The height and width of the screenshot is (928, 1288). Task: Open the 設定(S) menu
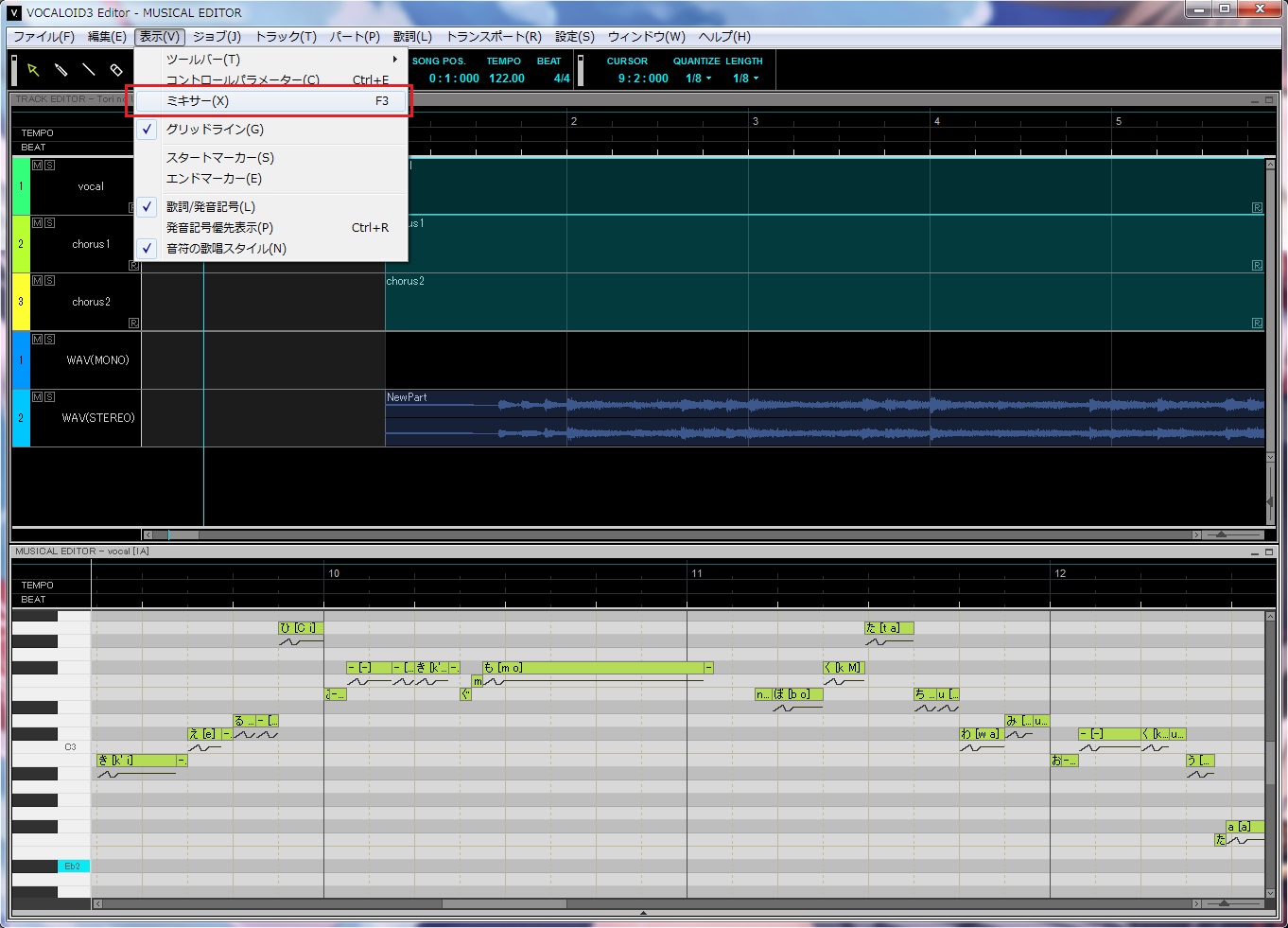tap(575, 37)
